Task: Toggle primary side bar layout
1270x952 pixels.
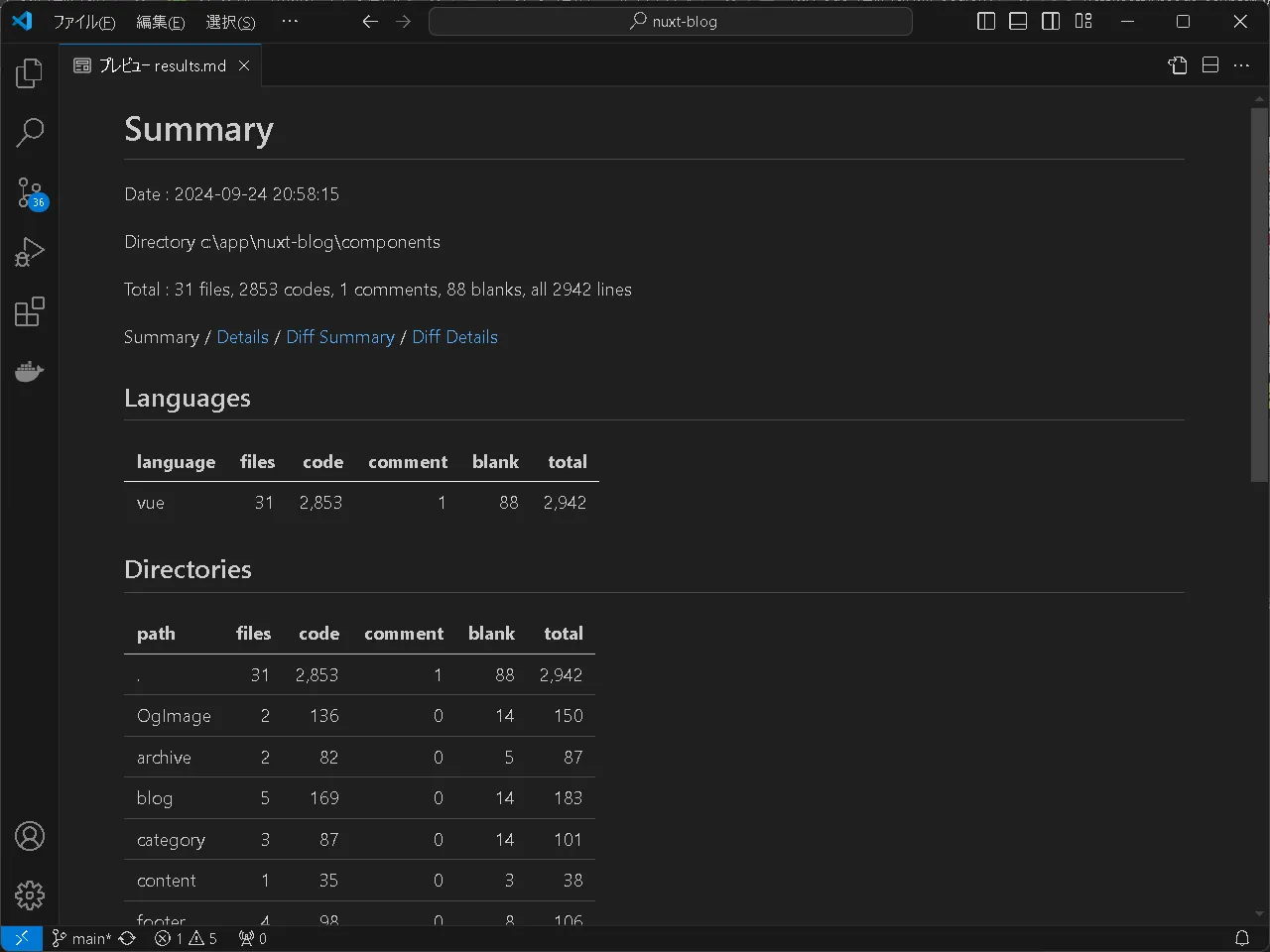Action: (x=986, y=21)
